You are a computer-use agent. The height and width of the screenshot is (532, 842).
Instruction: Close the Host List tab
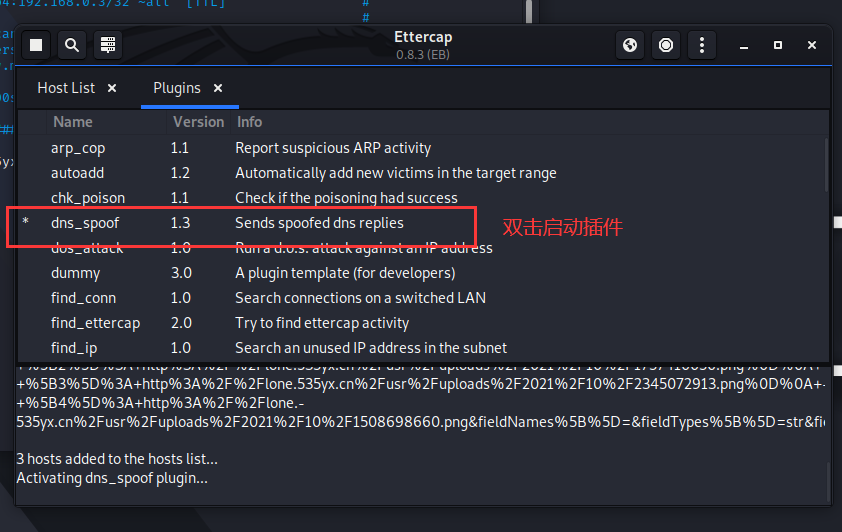pyautogui.click(x=112, y=88)
